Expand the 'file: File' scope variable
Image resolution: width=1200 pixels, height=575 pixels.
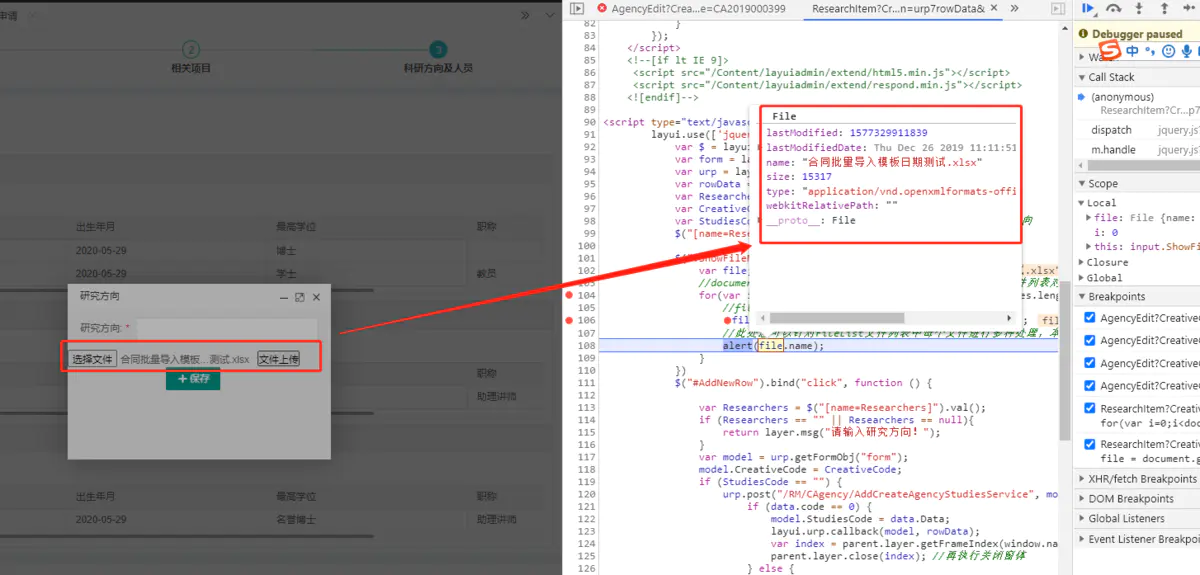(x=1089, y=217)
